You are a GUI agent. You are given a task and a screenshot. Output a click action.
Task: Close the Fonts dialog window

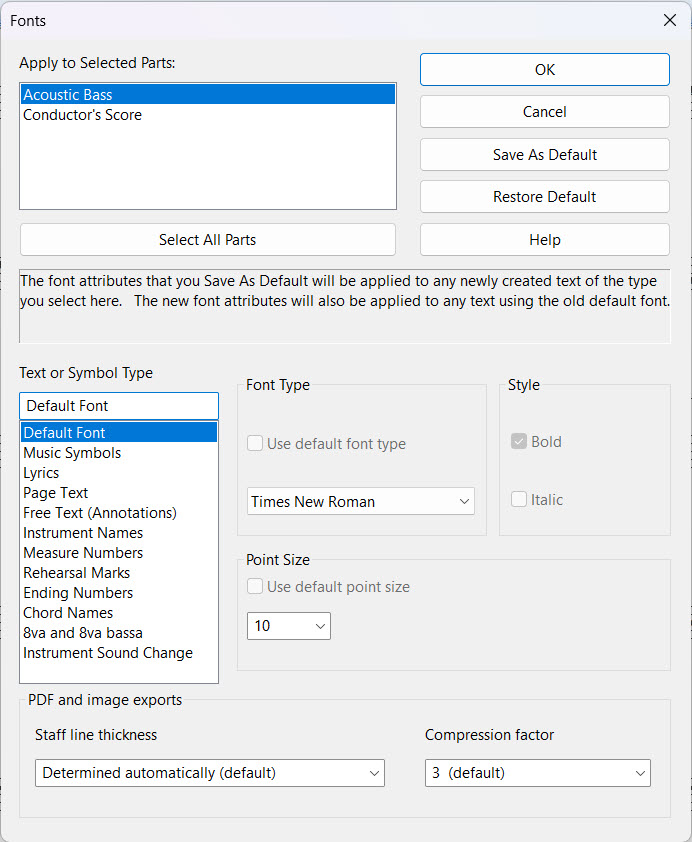[670, 20]
